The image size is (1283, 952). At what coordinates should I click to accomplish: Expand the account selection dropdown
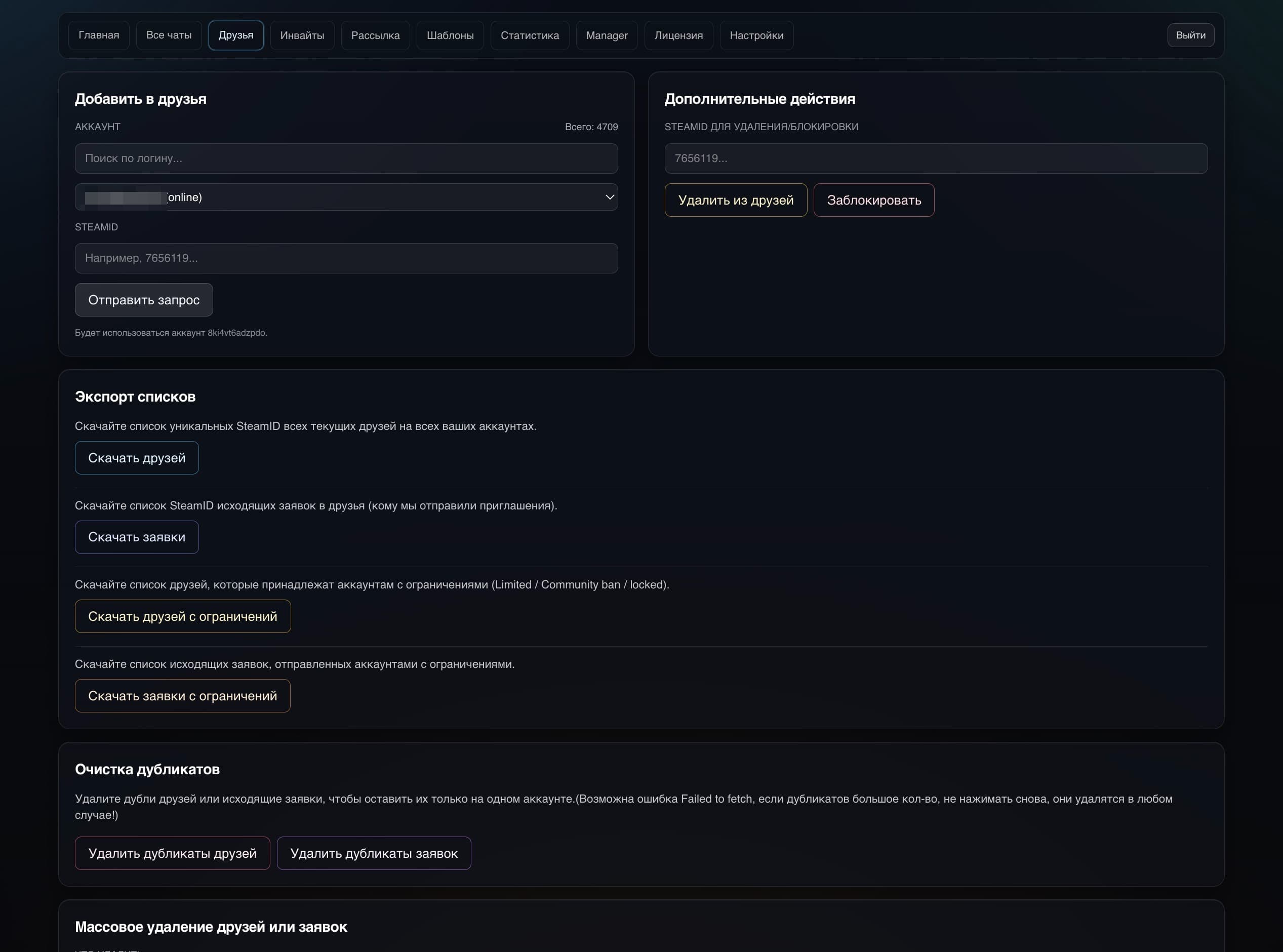[x=346, y=197]
